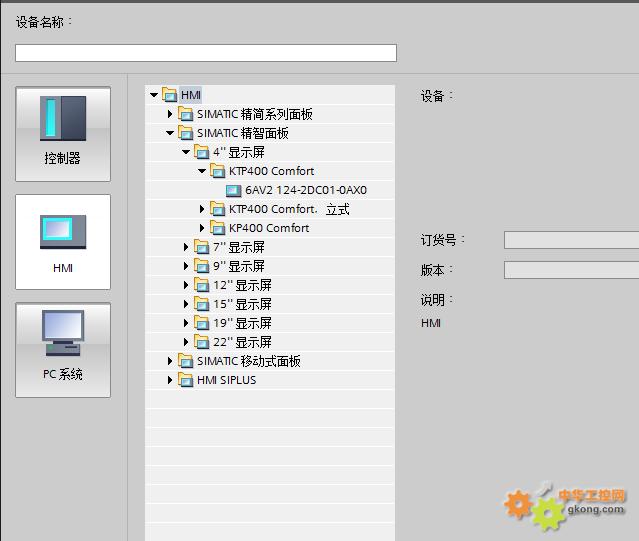639x541 pixels.
Task: Collapse the 4'' 显示屏 node
Action: (x=186, y=152)
